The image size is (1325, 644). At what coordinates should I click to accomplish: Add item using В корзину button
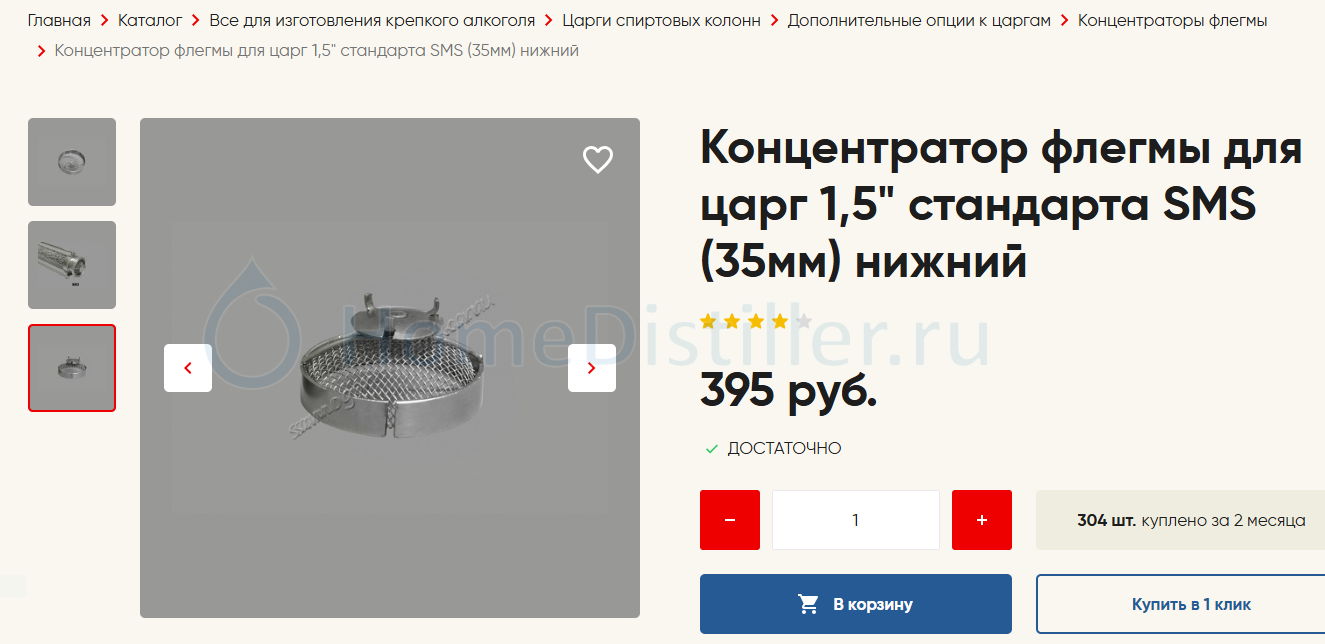tap(856, 604)
